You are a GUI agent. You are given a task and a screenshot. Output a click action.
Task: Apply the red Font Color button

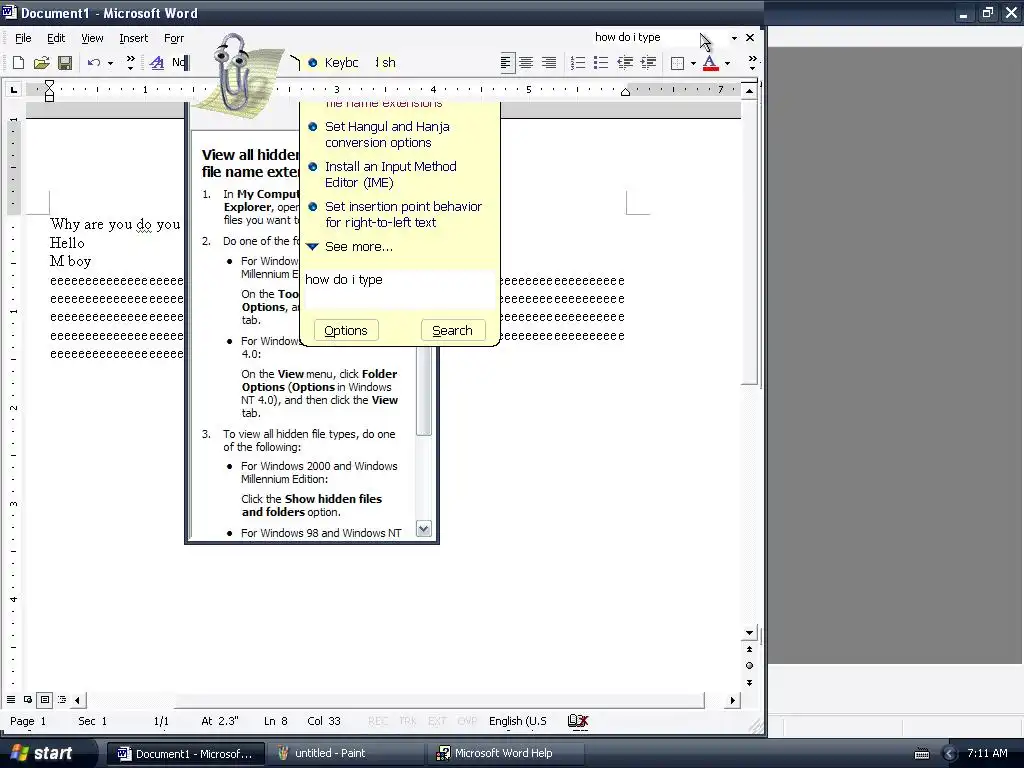coord(711,63)
